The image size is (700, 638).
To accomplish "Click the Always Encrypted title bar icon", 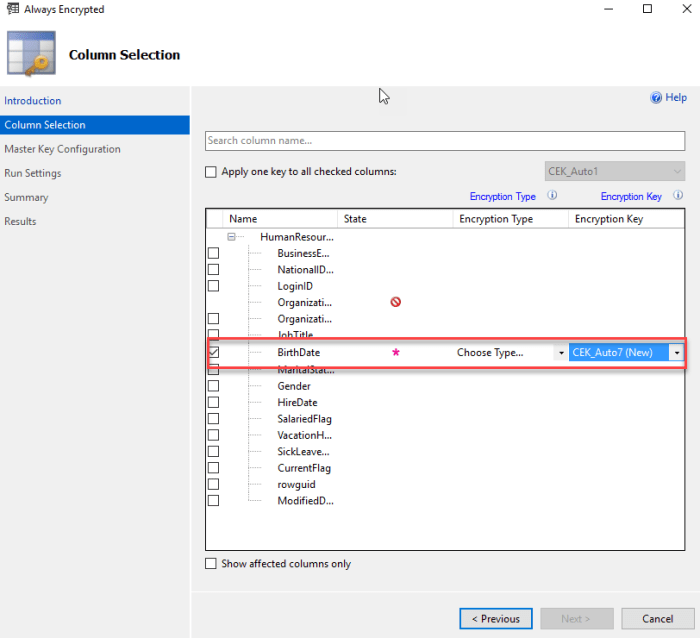I will point(11,10).
